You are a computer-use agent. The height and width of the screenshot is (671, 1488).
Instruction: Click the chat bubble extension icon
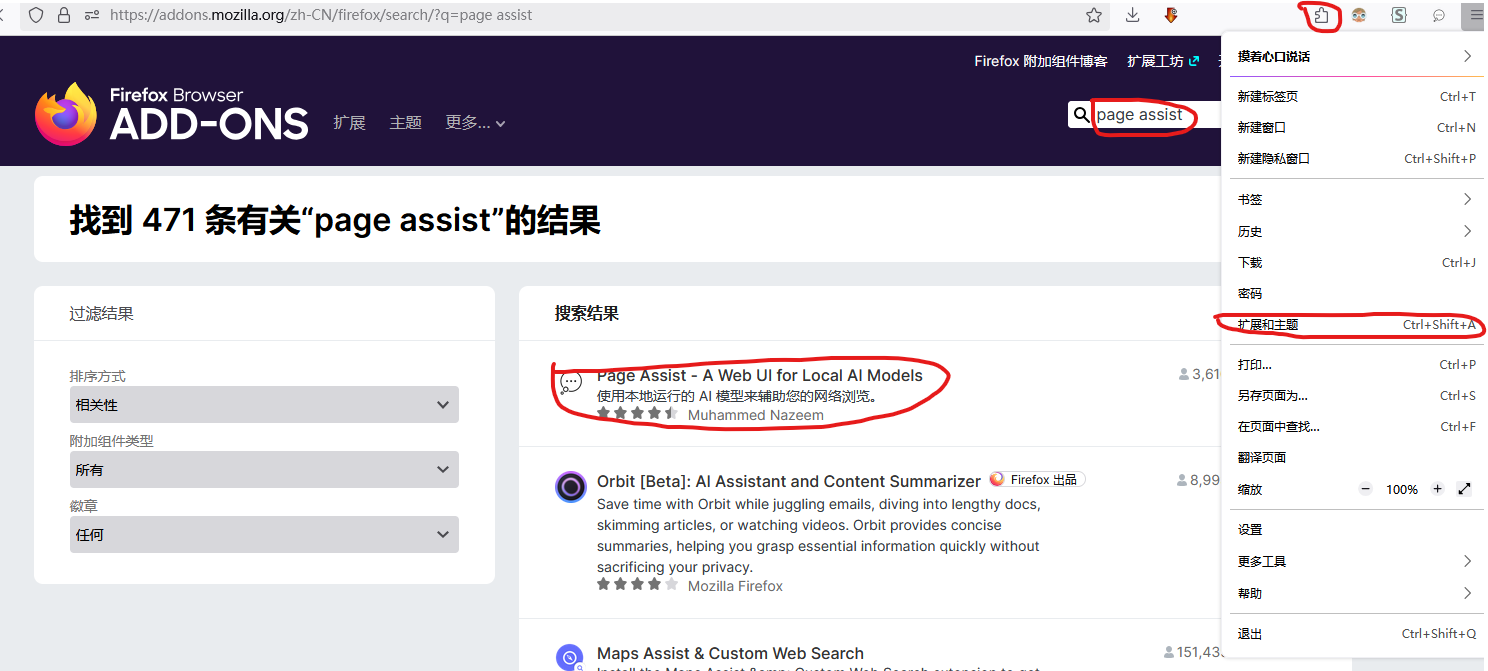pyautogui.click(x=1439, y=15)
